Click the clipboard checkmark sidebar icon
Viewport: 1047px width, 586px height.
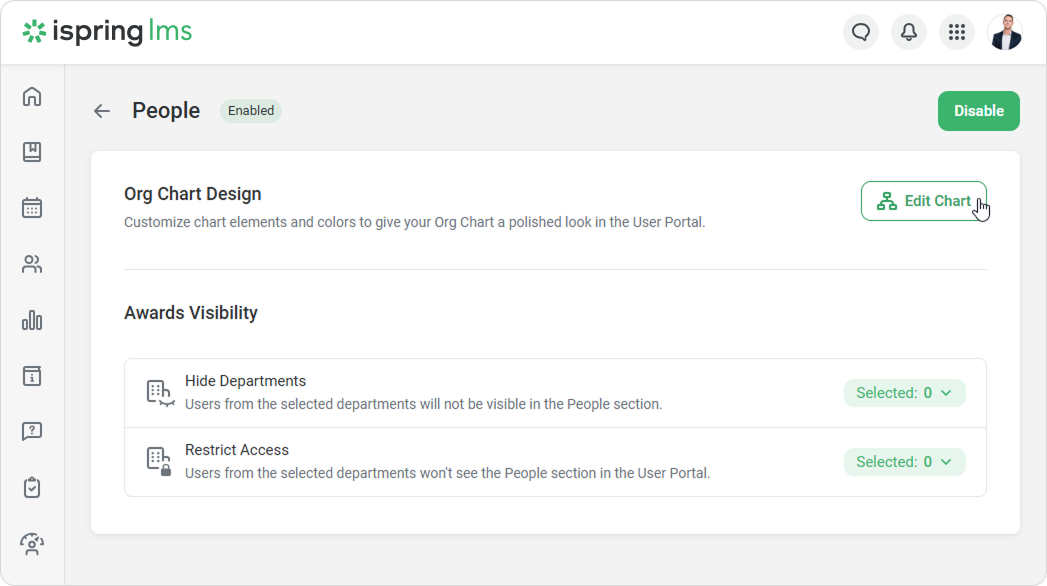point(32,488)
